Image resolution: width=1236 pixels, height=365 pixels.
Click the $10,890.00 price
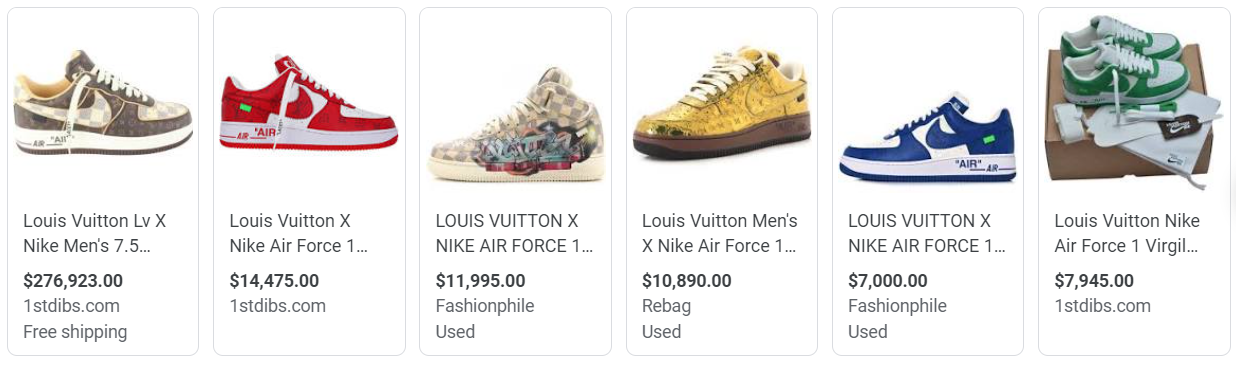[x=687, y=281]
